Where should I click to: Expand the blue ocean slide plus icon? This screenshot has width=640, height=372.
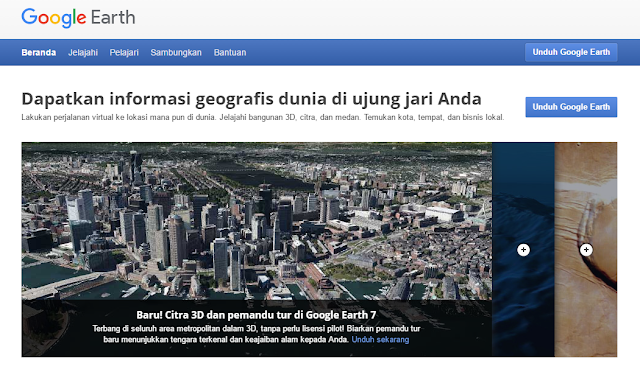[523, 249]
